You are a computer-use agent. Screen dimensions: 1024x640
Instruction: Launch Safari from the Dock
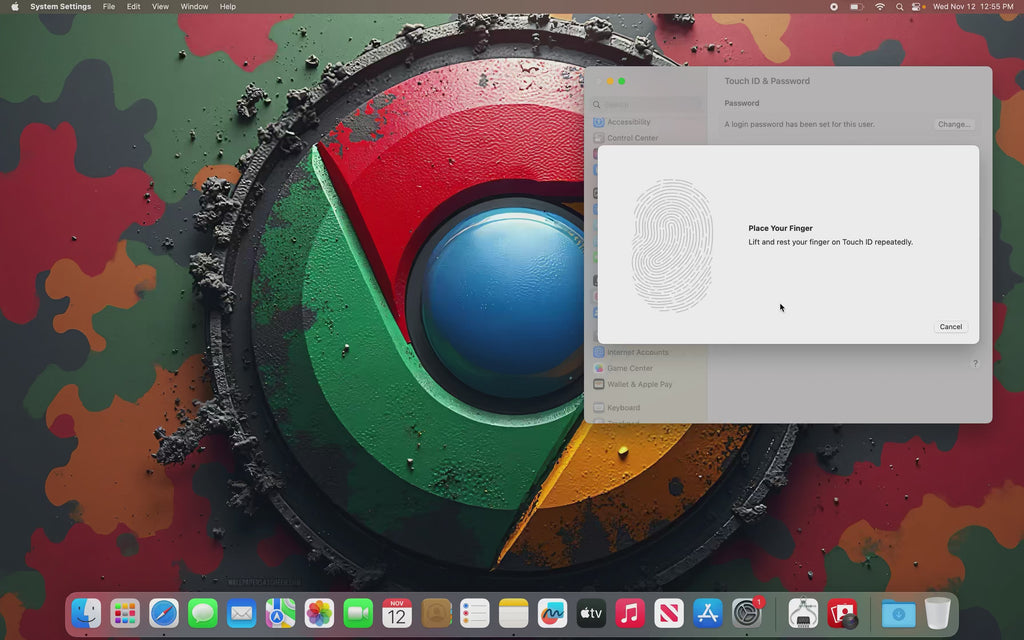(x=163, y=613)
